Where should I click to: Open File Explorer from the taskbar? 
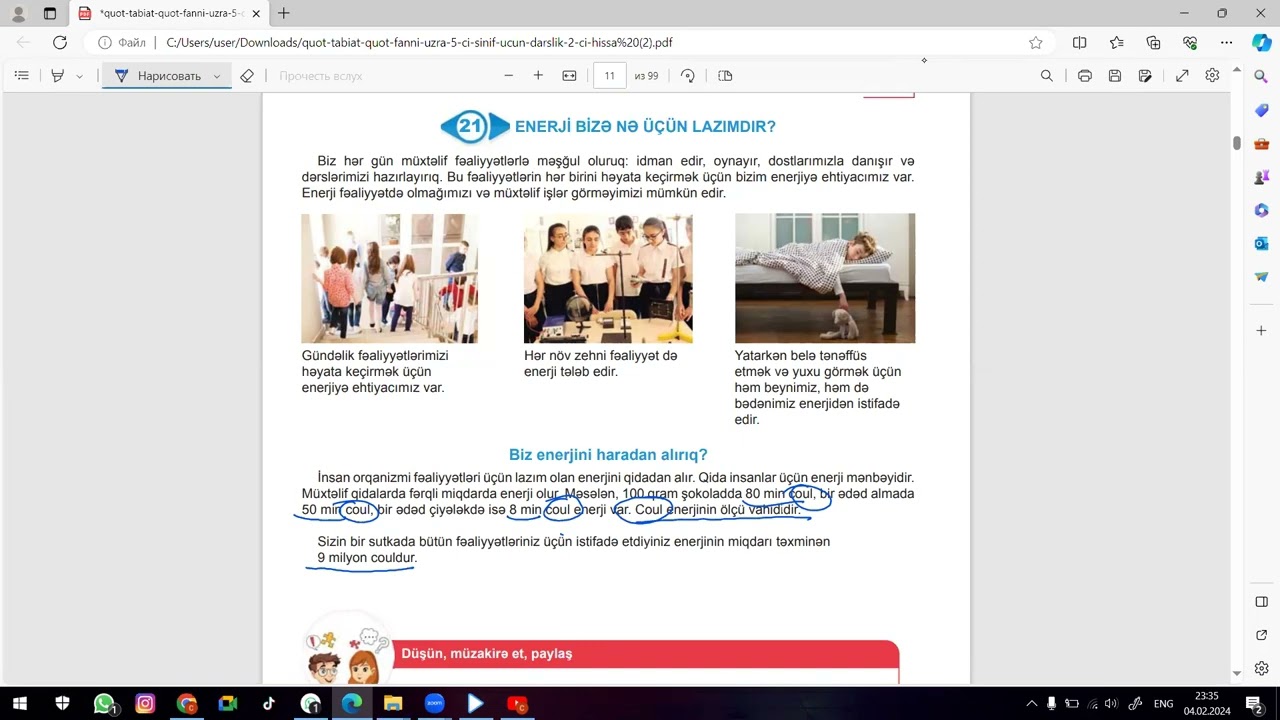[x=392, y=704]
